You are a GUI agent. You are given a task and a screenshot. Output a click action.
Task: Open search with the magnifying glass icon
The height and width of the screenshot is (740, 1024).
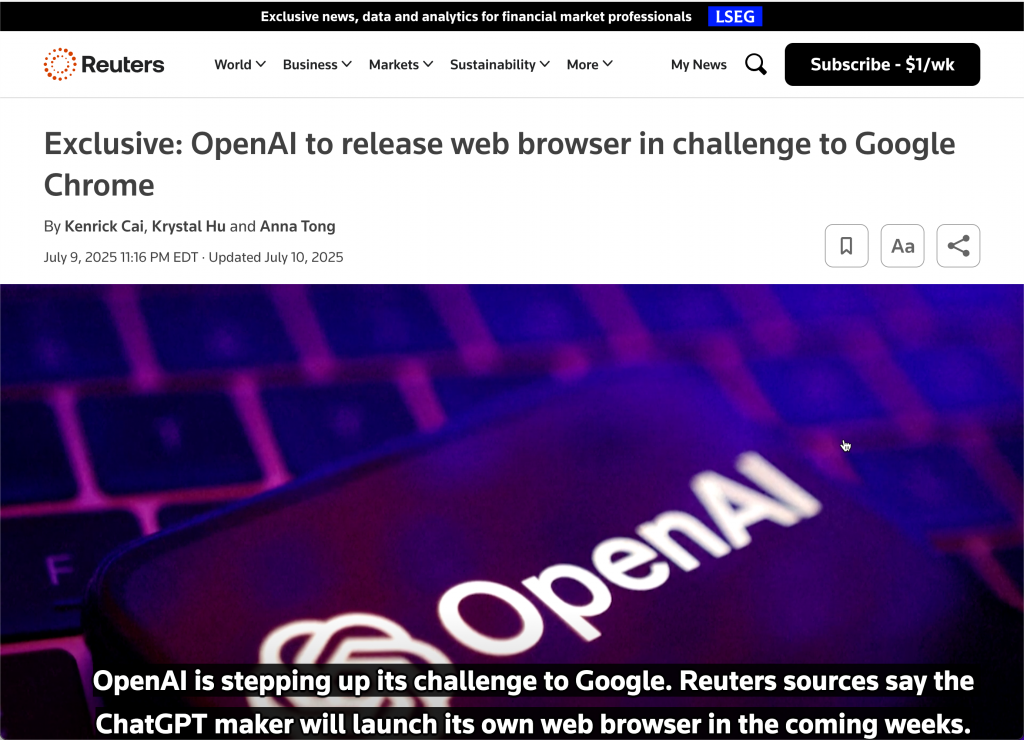pos(756,65)
